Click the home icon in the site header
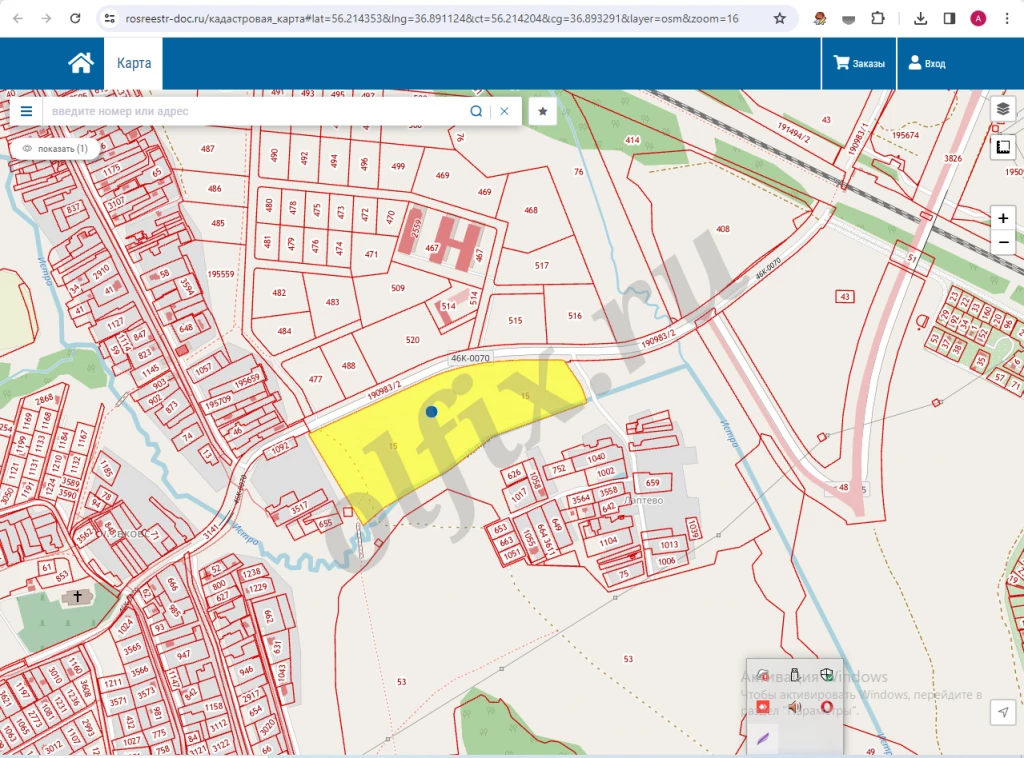Image resolution: width=1024 pixels, height=758 pixels. 80,63
